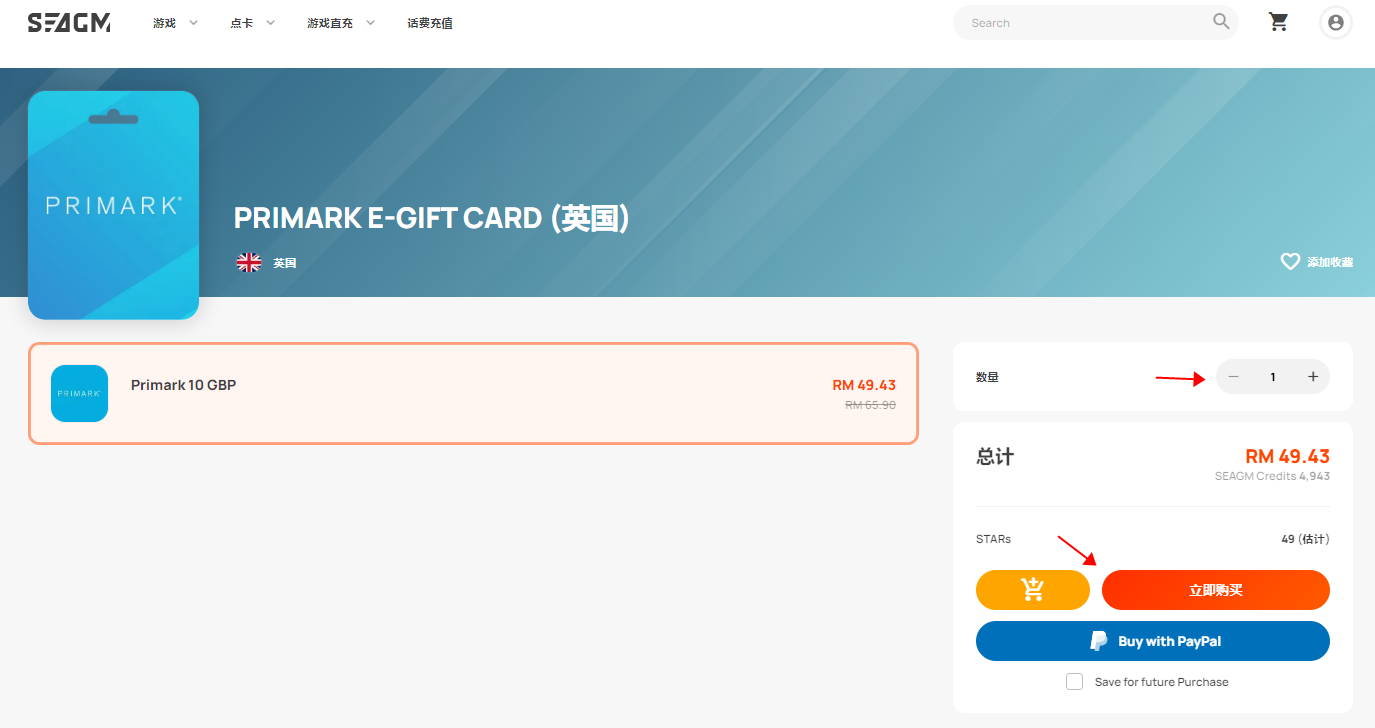Viewport: 1375px width, 728px height.
Task: Click the yellow add-to-cart button
Action: (1032, 590)
